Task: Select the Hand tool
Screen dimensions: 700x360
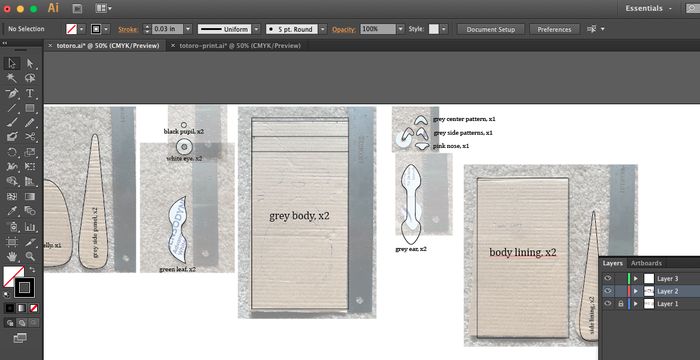Action: [12, 256]
